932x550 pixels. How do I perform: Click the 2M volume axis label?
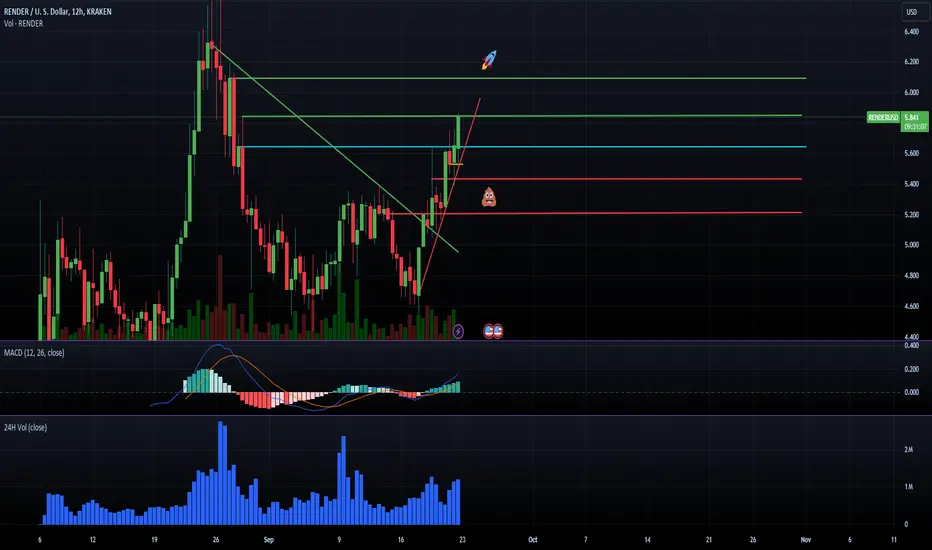click(x=908, y=450)
